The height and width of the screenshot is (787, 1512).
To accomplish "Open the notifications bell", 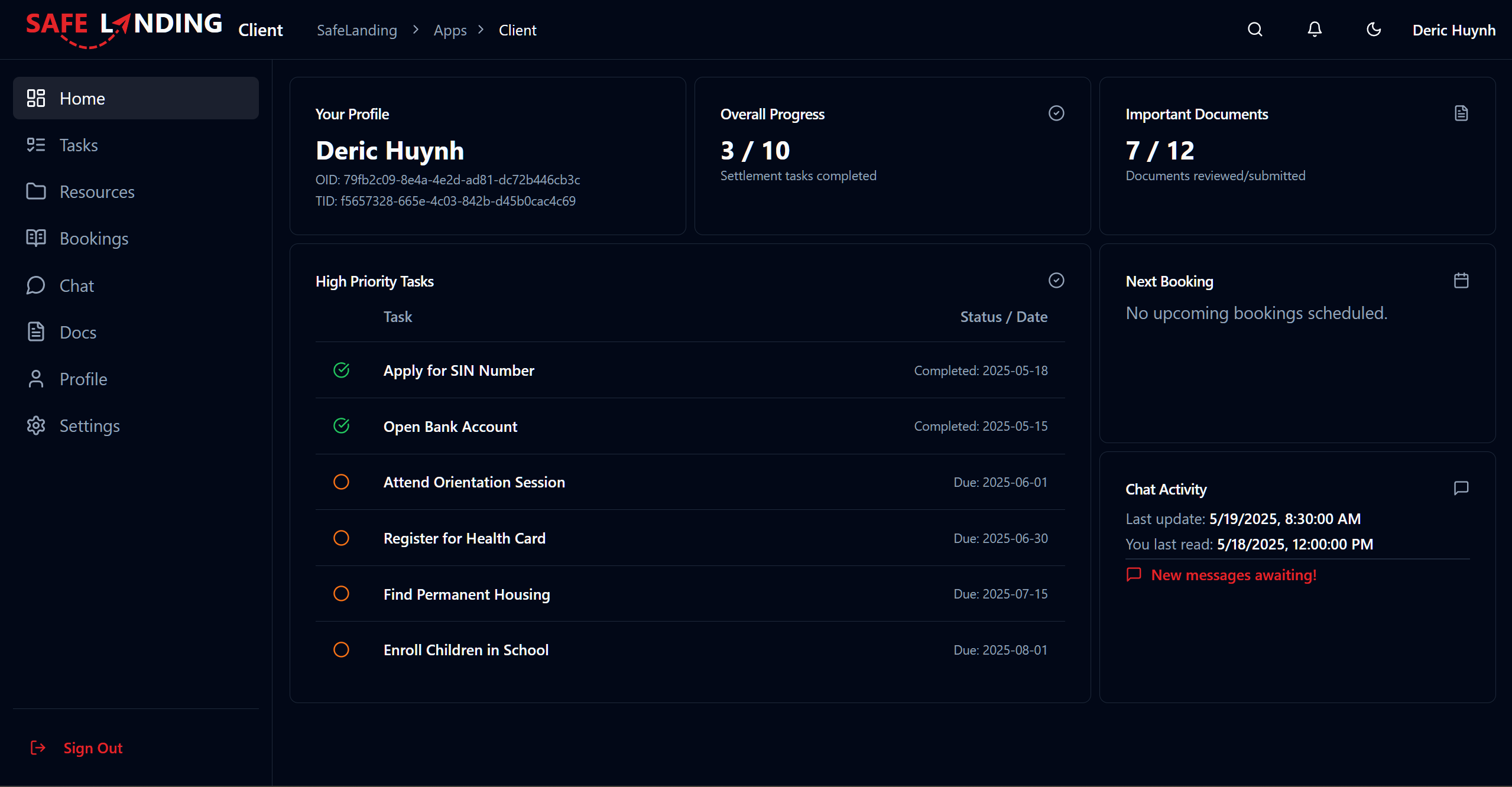I will point(1314,30).
